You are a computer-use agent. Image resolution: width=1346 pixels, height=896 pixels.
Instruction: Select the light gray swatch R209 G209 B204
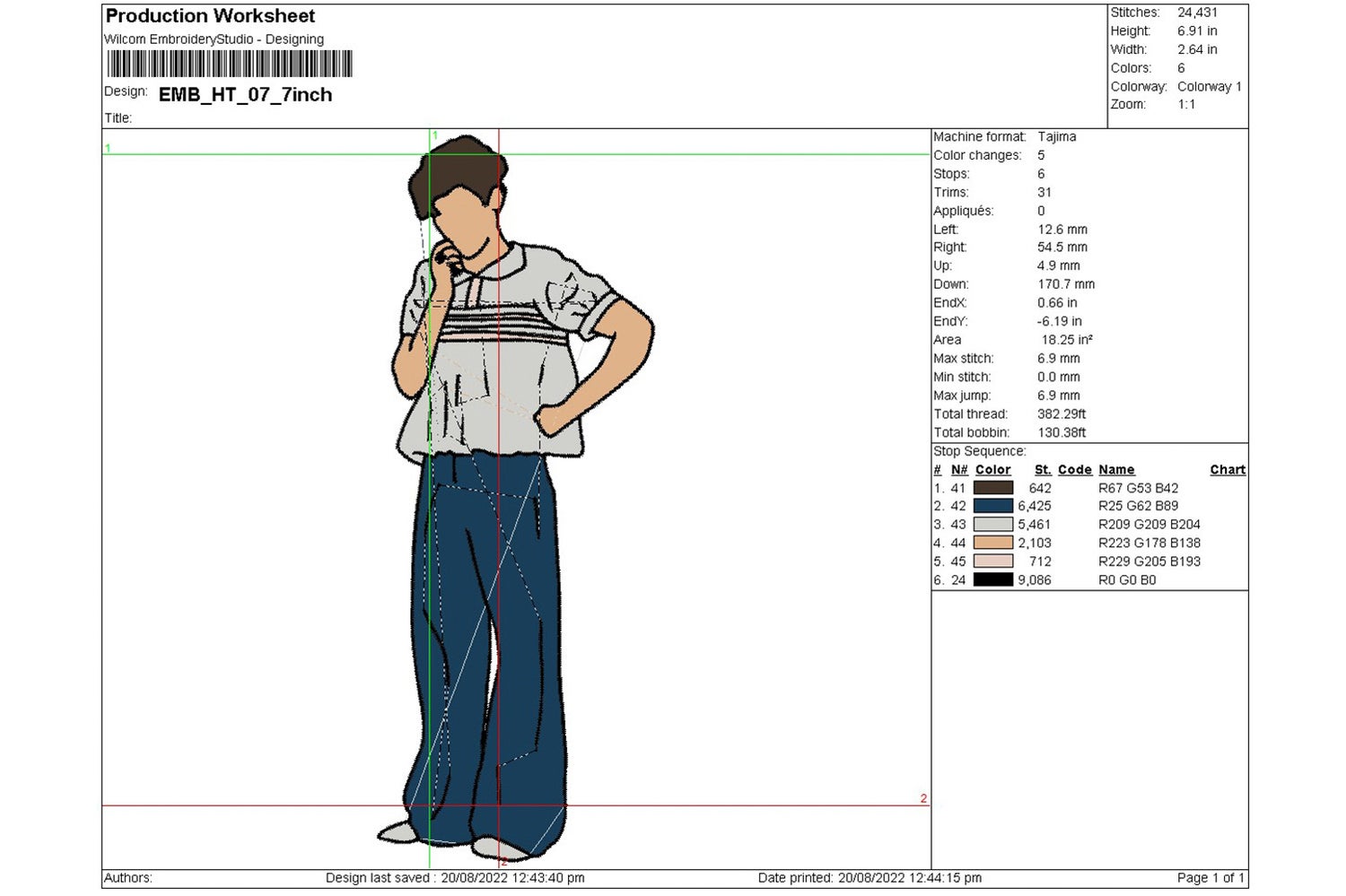point(992,524)
